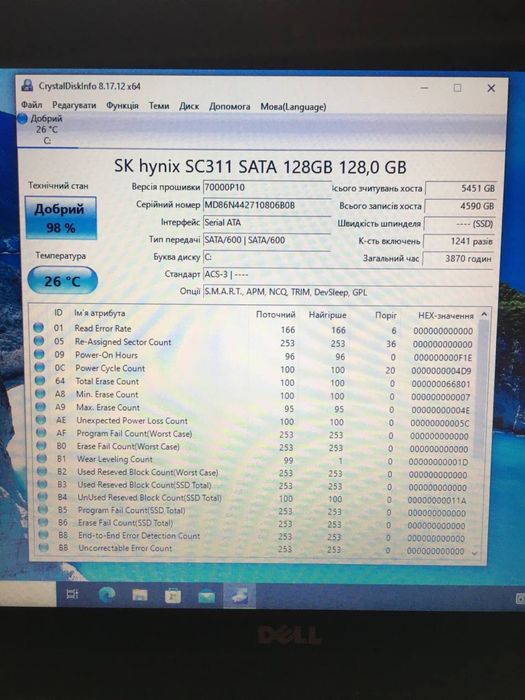Click the Ім'я атрибута column header
The width and height of the screenshot is (525, 700).
100,313
